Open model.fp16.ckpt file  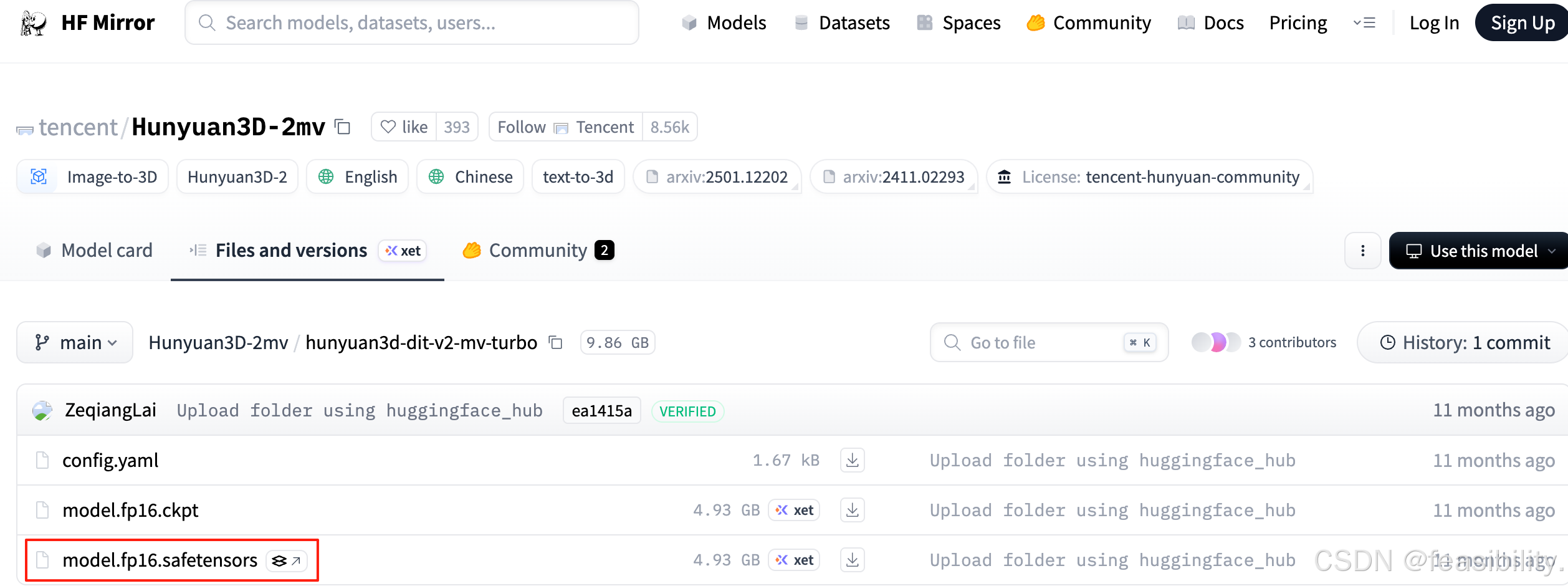click(x=130, y=510)
